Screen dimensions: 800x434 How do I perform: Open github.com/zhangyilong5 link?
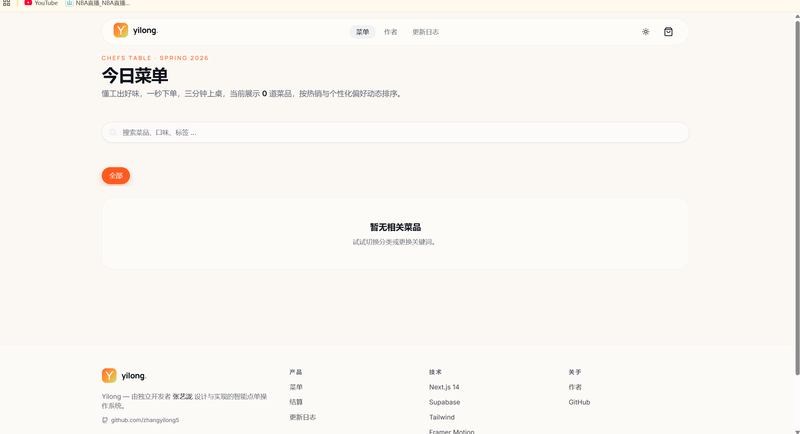click(145, 420)
